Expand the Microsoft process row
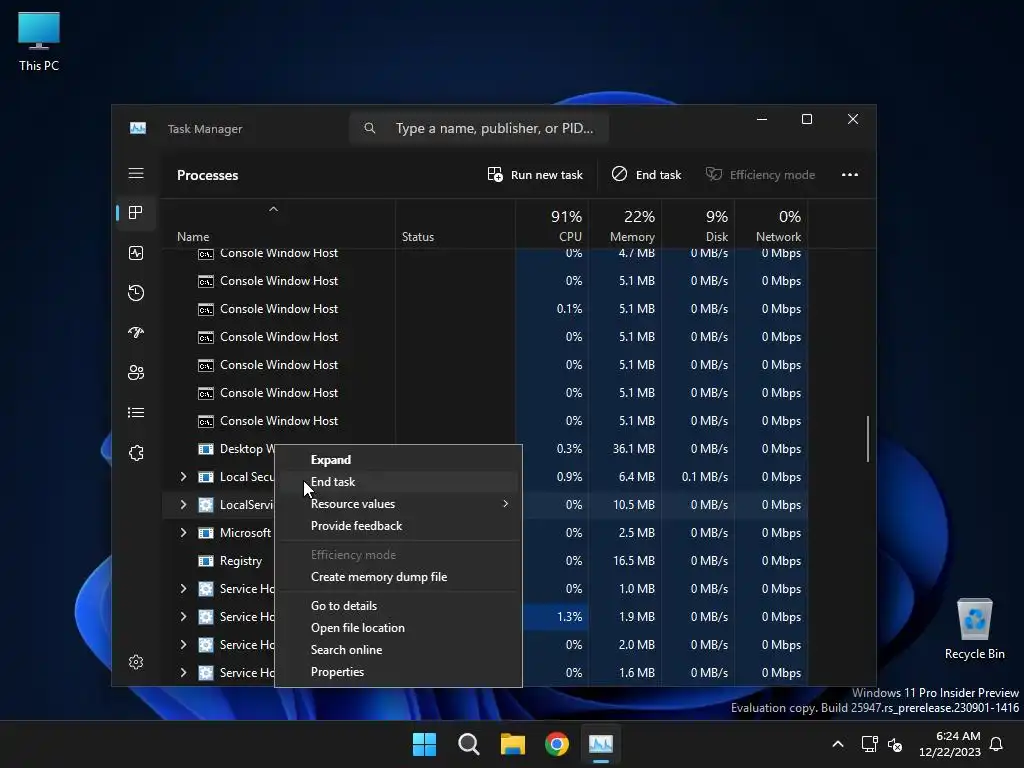Image resolution: width=1024 pixels, height=768 pixels. (x=184, y=533)
